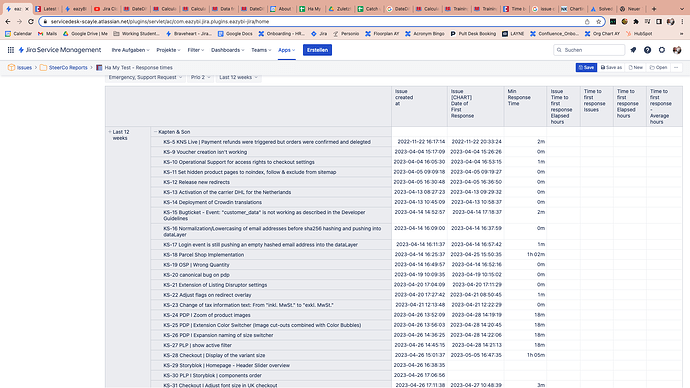The image size is (690, 388).
Task: Switch to the Solved browser tab
Action: pos(602,9)
